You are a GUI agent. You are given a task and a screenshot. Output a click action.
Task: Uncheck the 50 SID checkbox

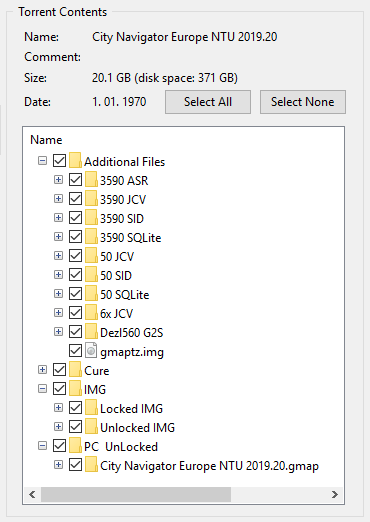76,275
